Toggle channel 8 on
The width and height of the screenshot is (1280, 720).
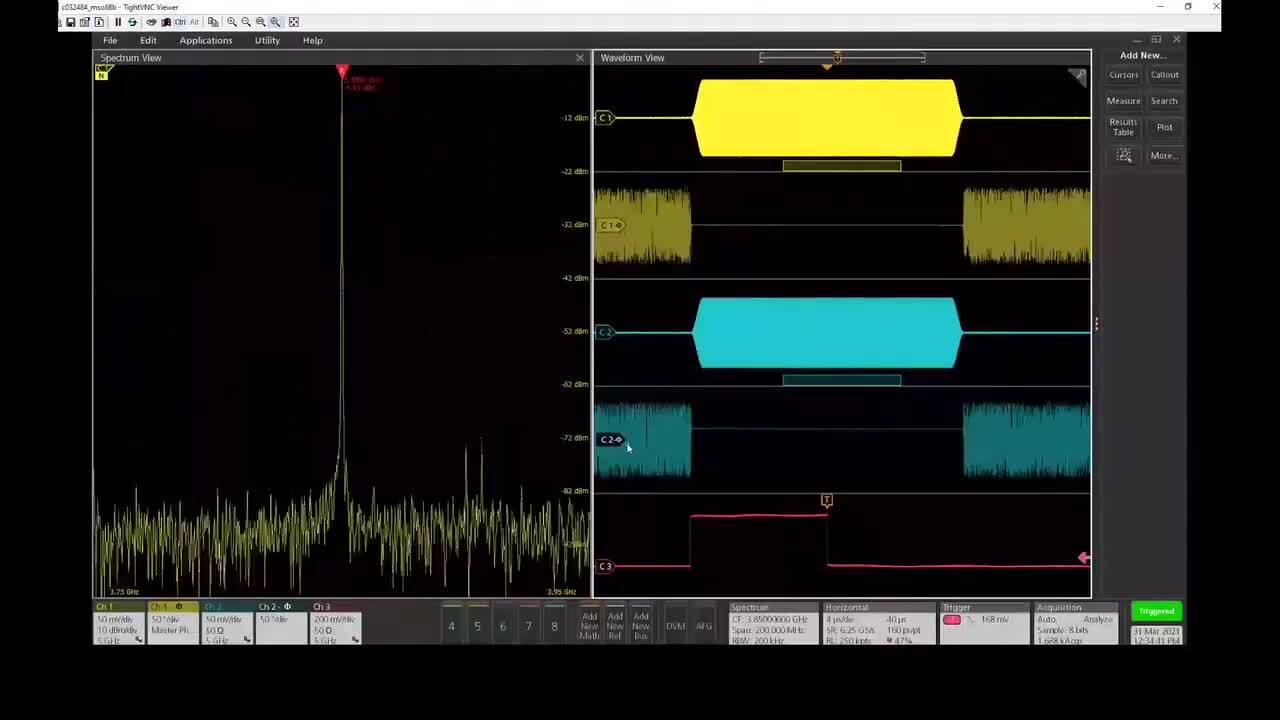point(553,626)
